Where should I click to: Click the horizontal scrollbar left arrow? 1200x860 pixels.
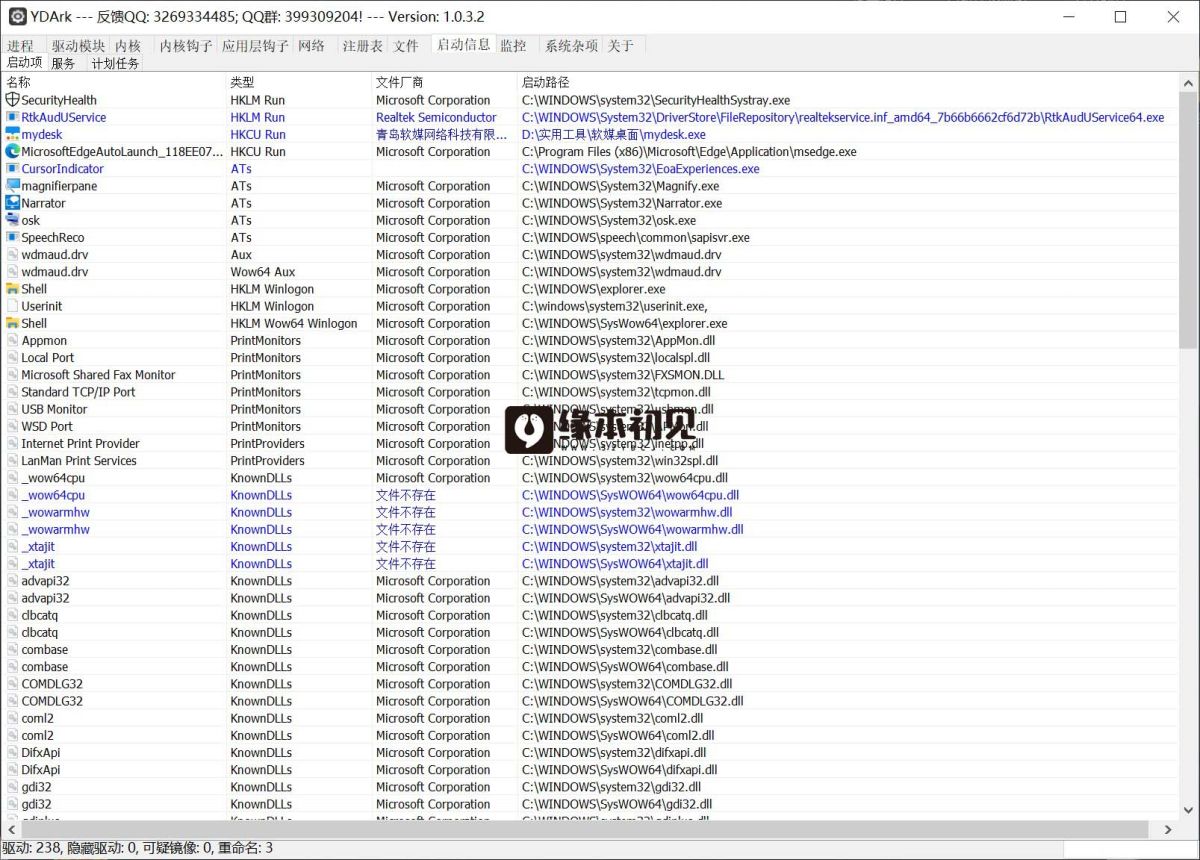[10, 830]
